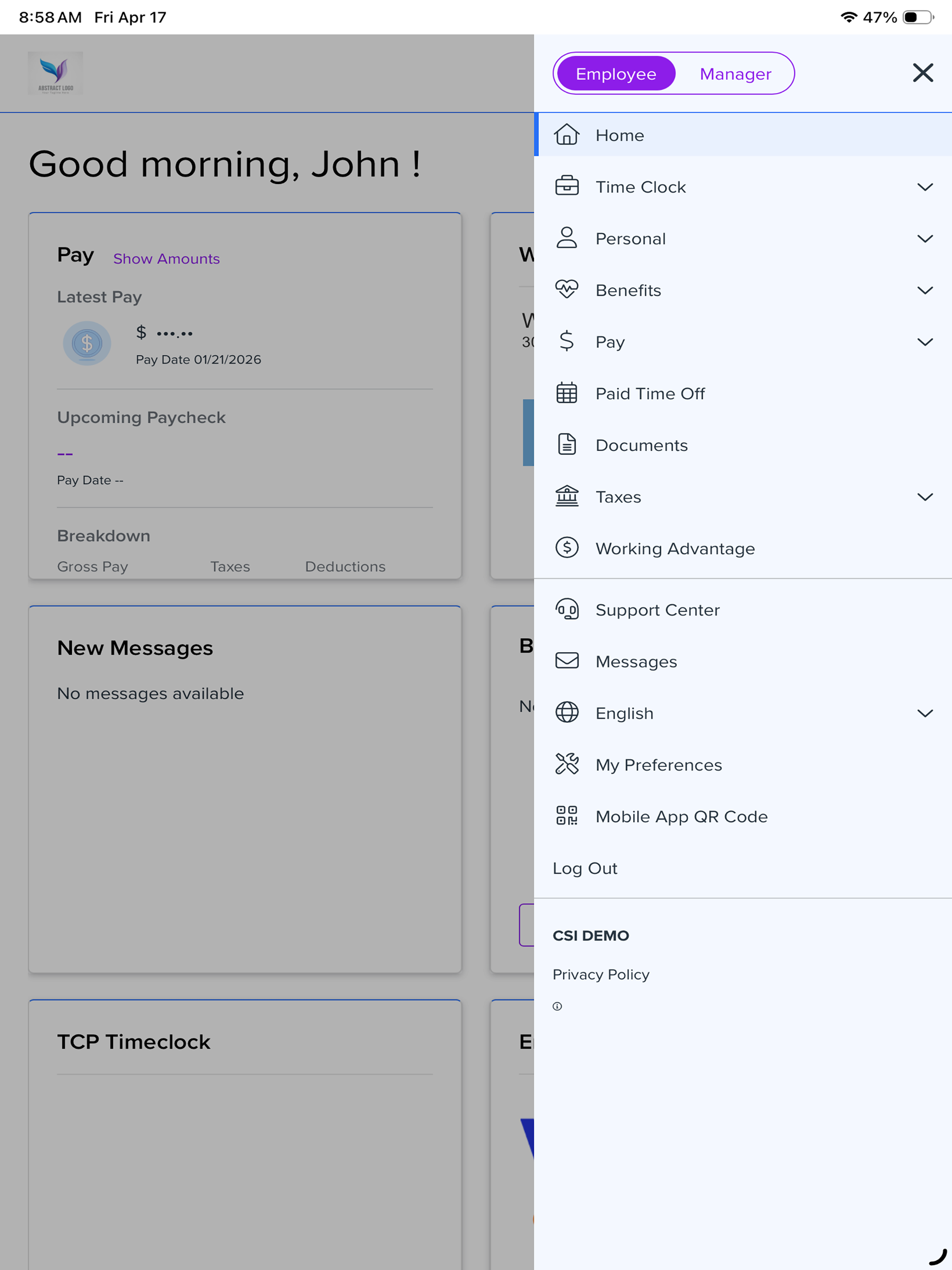The height and width of the screenshot is (1270, 952).
Task: Click Show Amounts link in Pay card
Action: pyautogui.click(x=166, y=259)
